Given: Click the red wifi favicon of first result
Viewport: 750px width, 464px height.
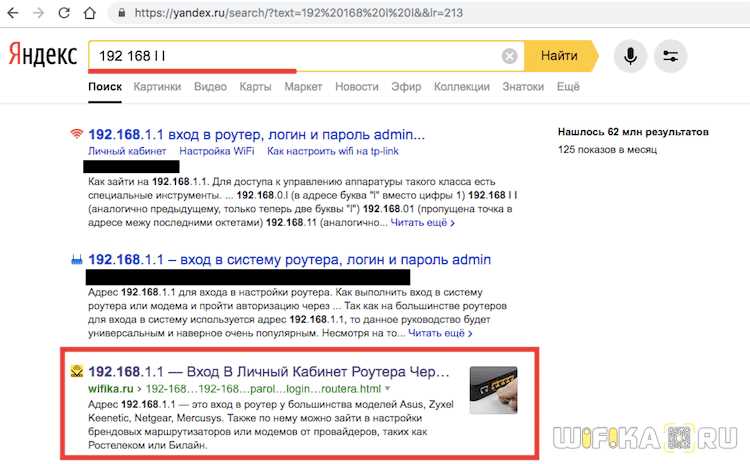Looking at the screenshot, I should [x=77, y=133].
